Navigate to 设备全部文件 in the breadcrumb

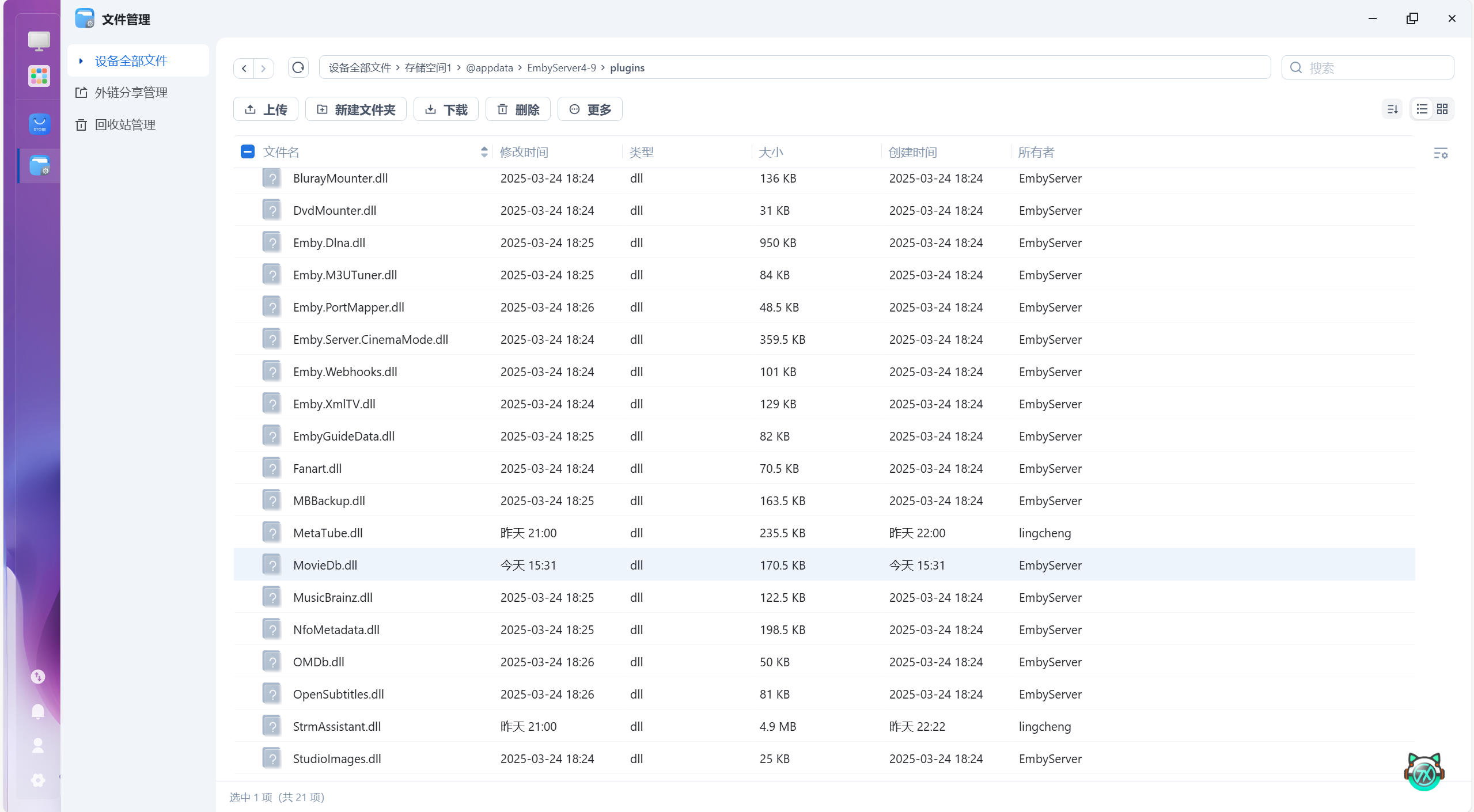[x=360, y=68]
